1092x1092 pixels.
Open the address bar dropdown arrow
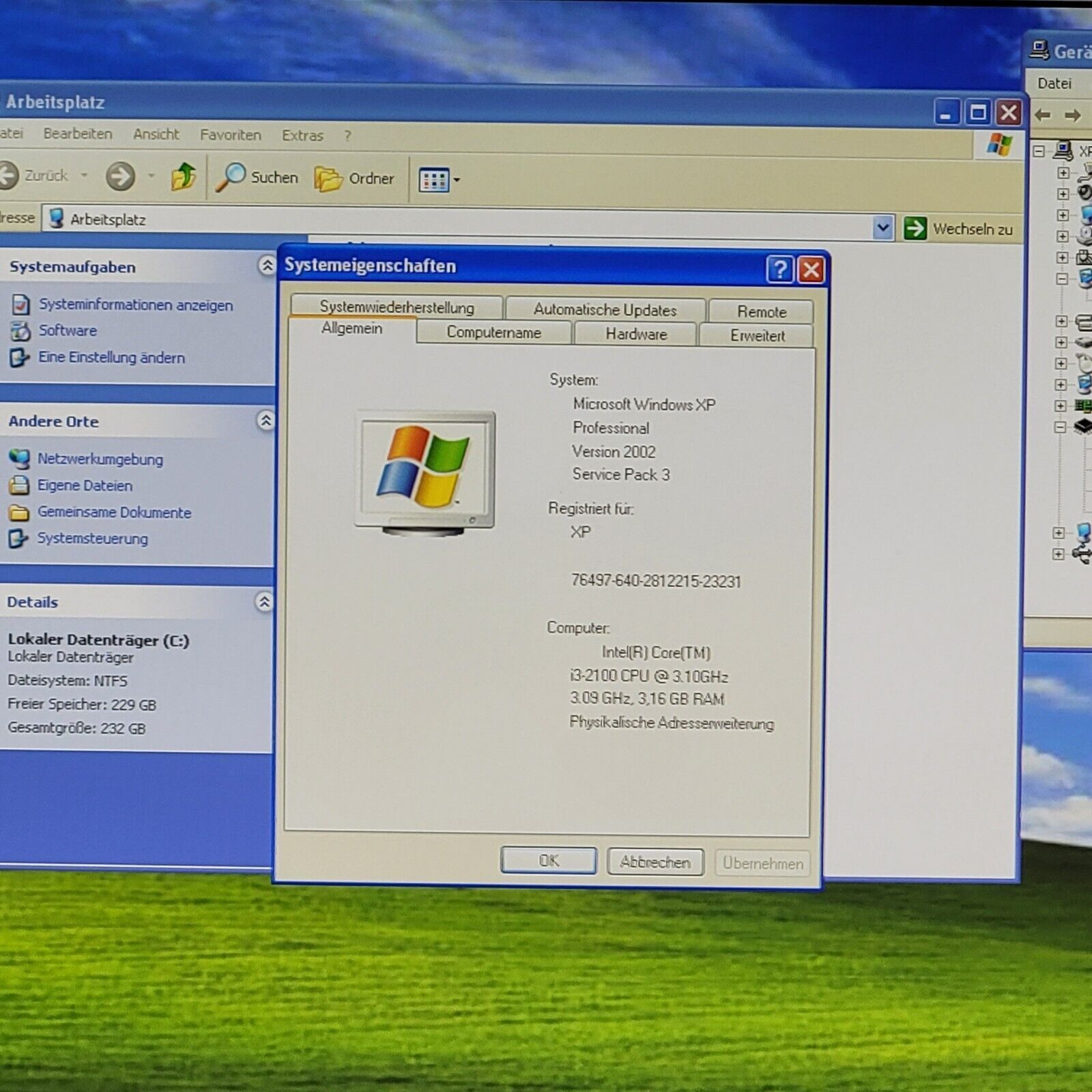[882, 227]
